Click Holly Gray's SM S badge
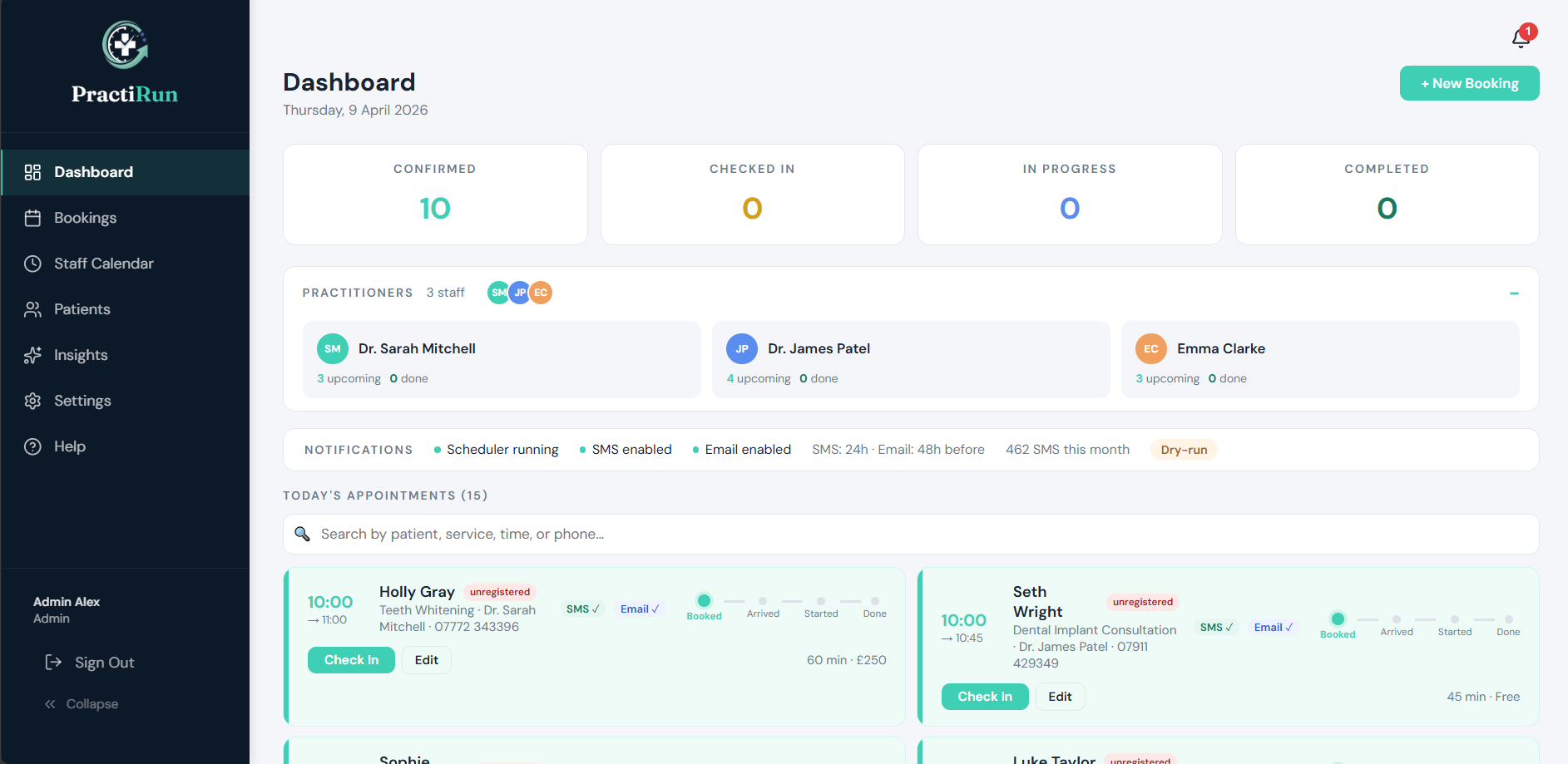The image size is (1568, 764). click(582, 609)
